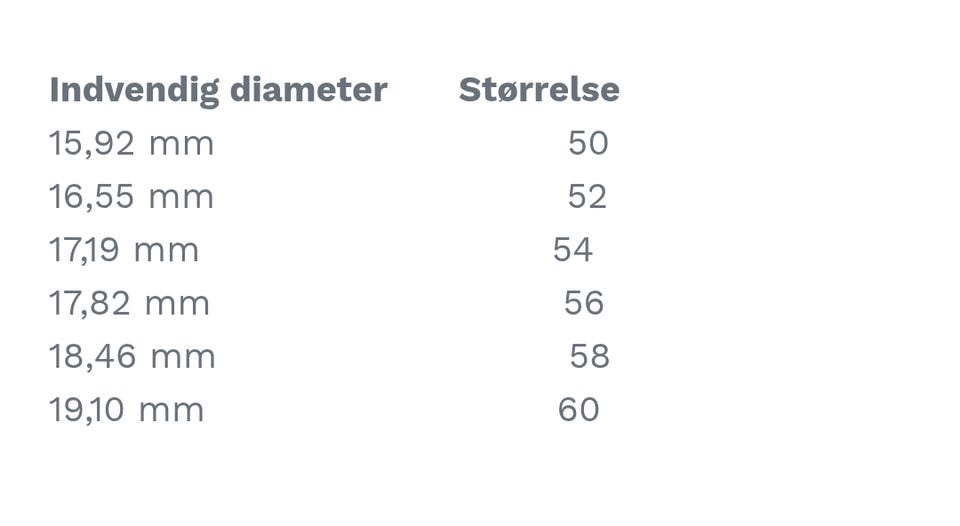Pick the size 56 value

point(583,302)
